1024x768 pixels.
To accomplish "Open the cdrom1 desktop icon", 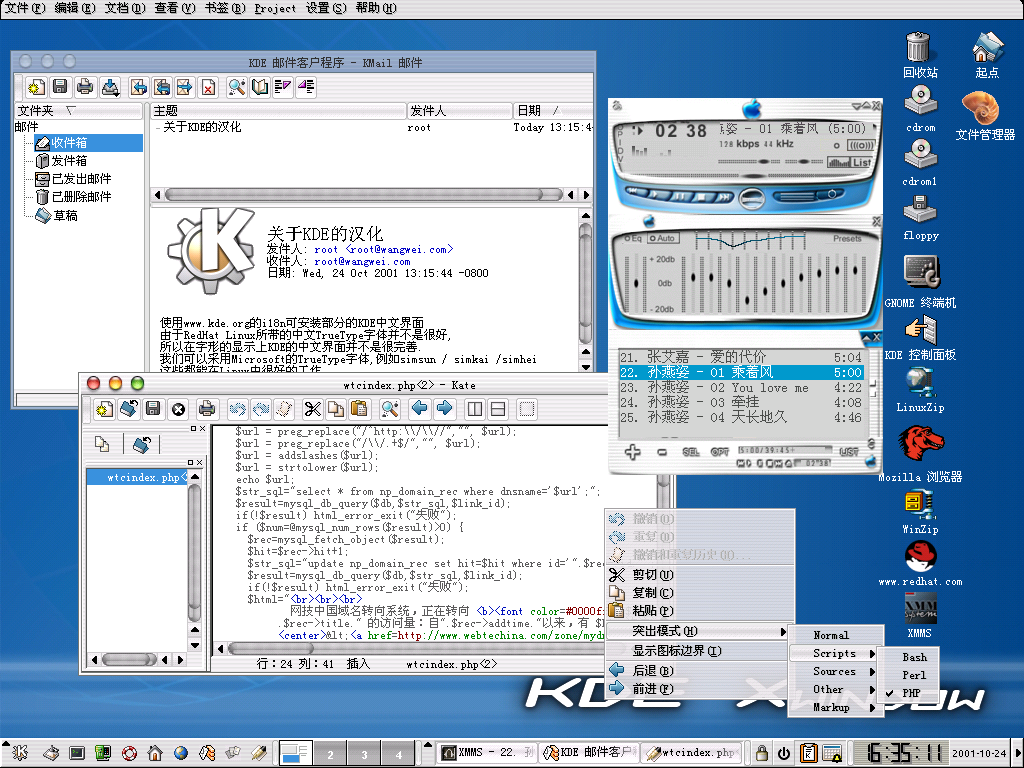I will (920, 162).
